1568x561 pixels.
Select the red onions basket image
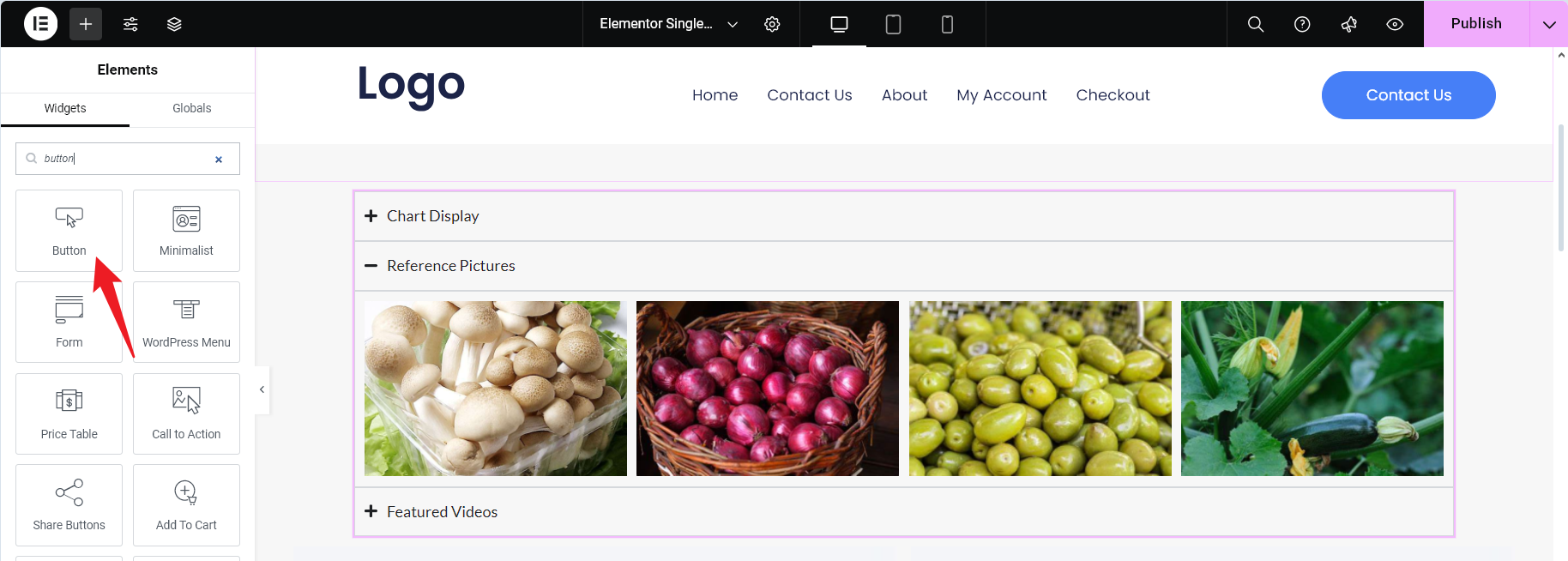coord(767,389)
